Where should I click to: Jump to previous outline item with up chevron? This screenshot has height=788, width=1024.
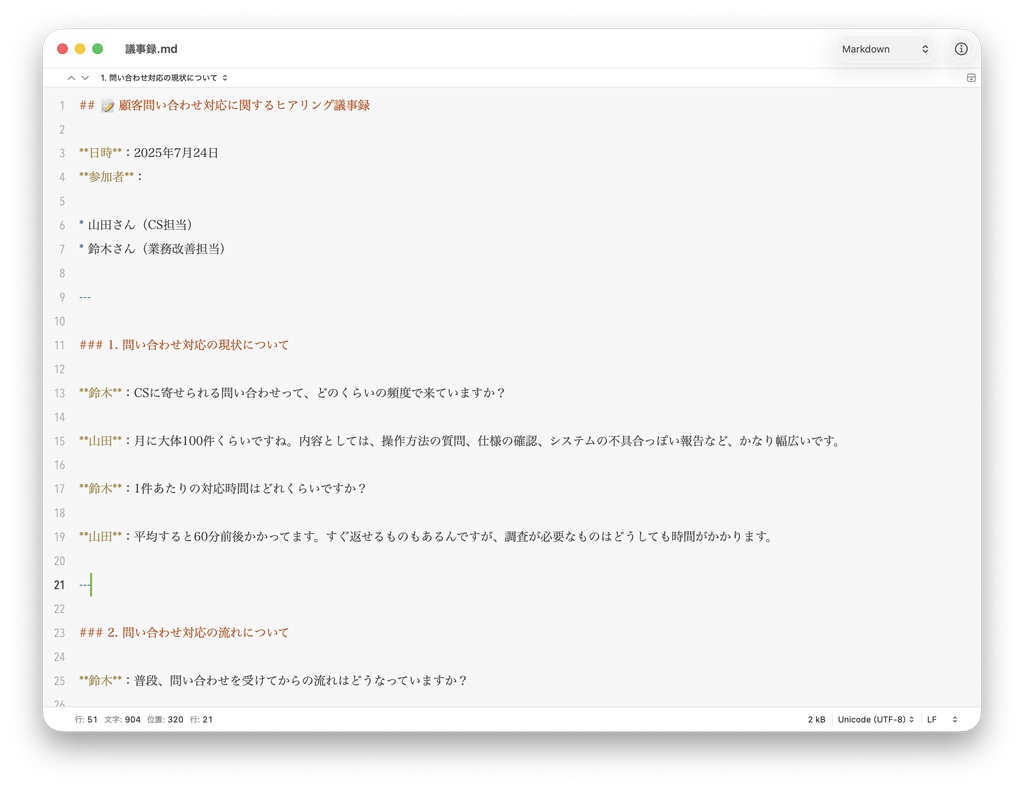pyautogui.click(x=70, y=77)
